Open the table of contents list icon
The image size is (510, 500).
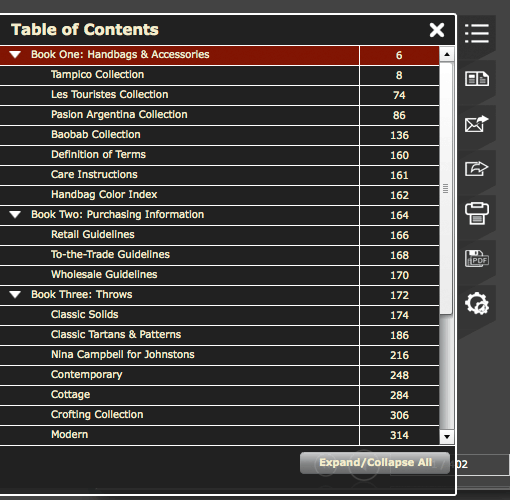click(x=477, y=33)
